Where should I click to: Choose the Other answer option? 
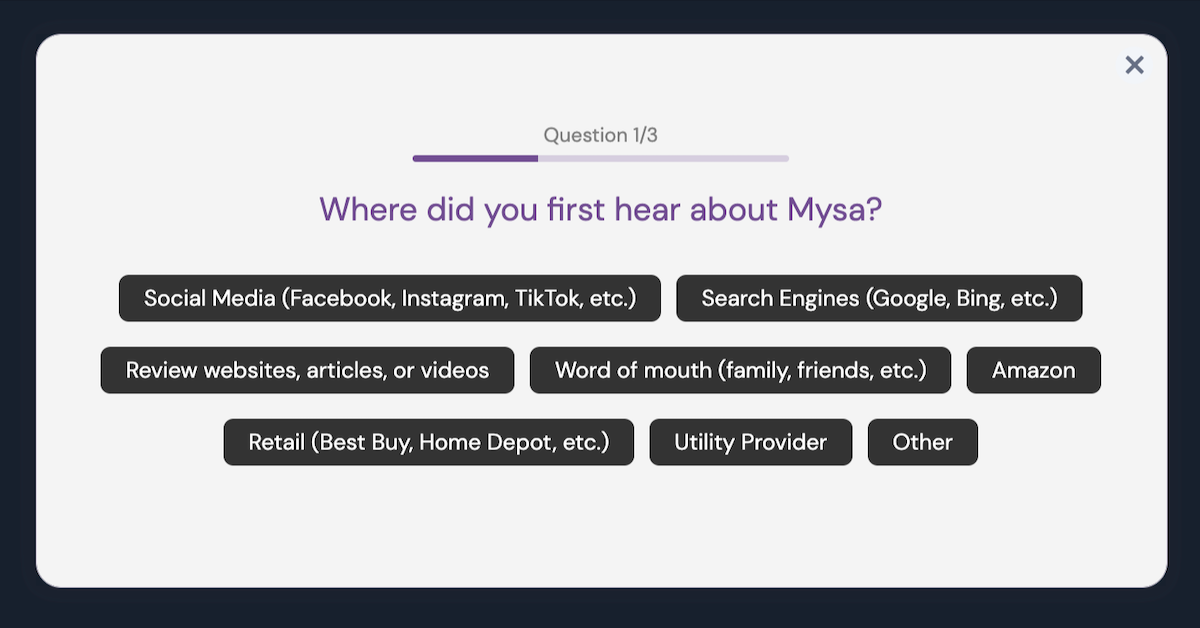click(x=922, y=442)
